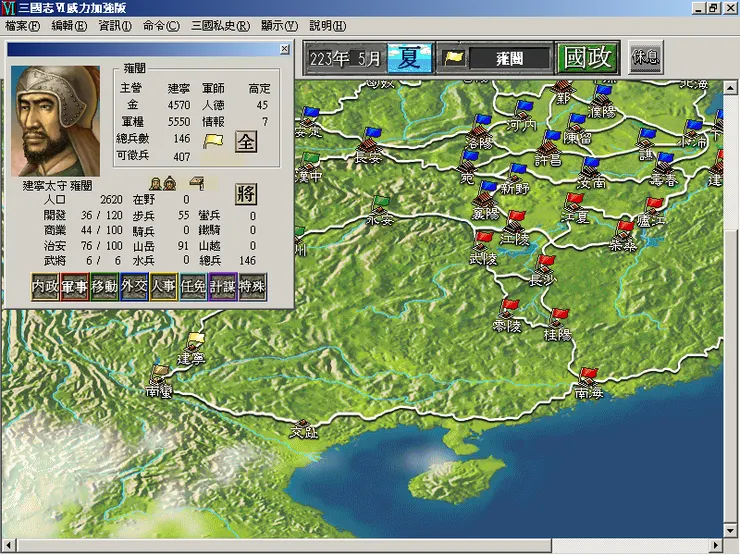Open the 任免 appointment command
740x555 pixels.
193,286
